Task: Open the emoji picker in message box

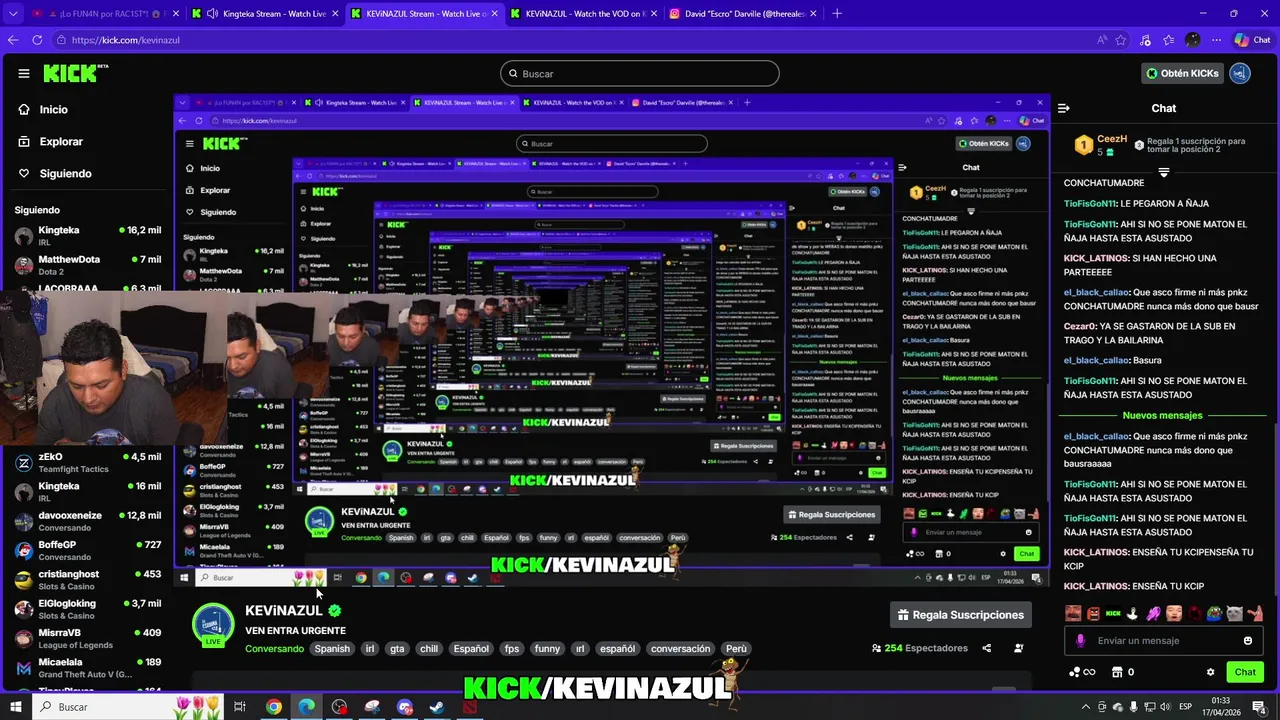Action: [x=1247, y=641]
